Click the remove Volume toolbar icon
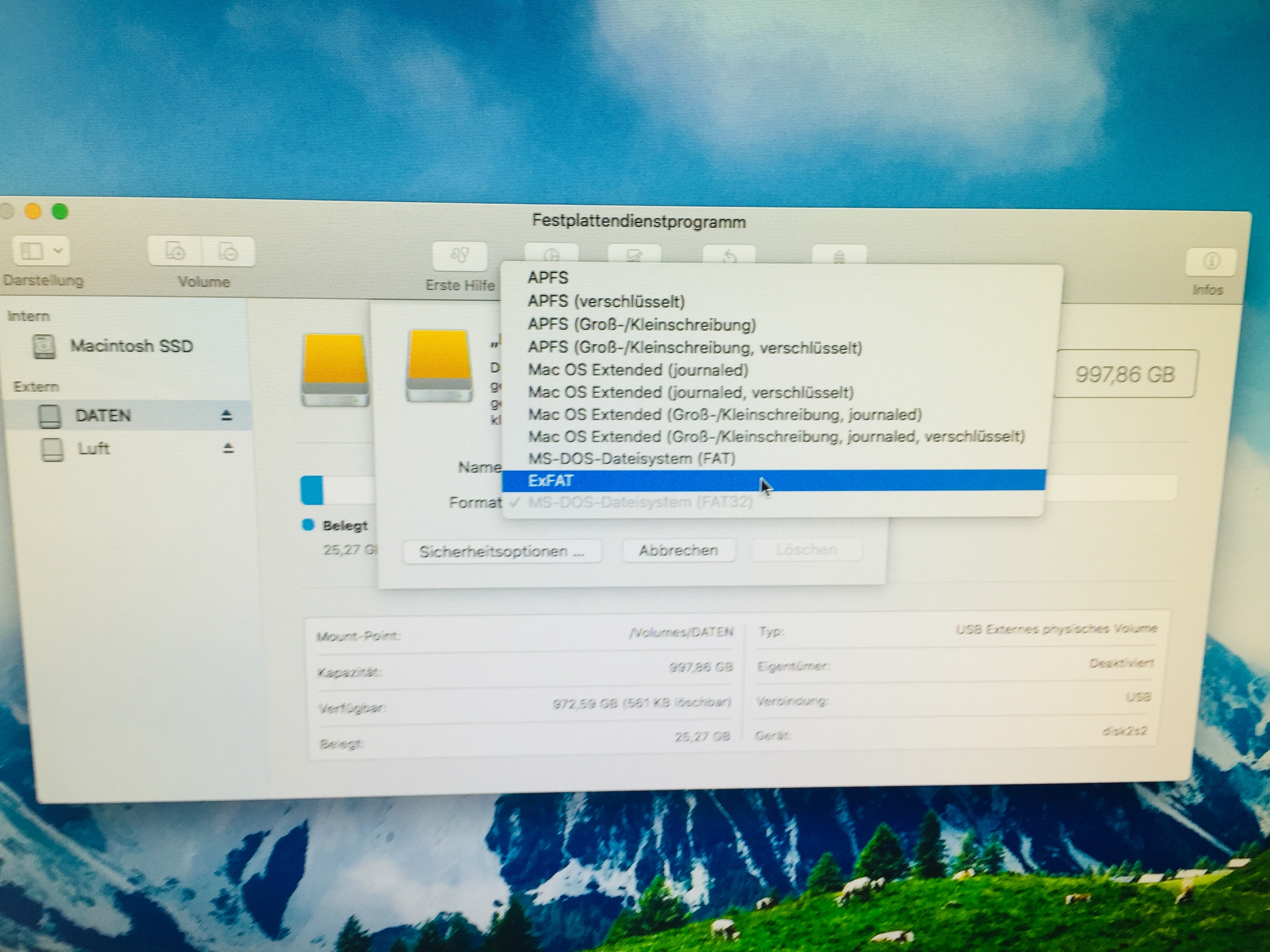Viewport: 1270px width, 952px height. (228, 252)
